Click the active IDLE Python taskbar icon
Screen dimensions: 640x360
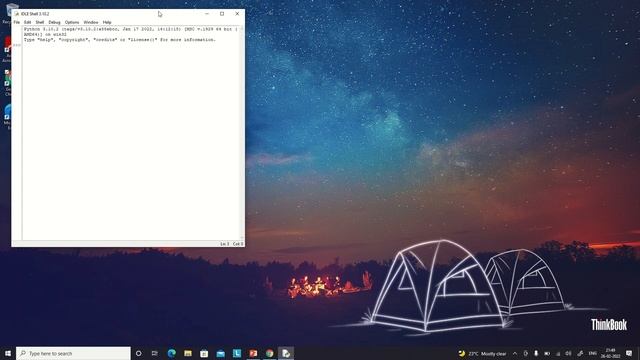pyautogui.click(x=286, y=353)
